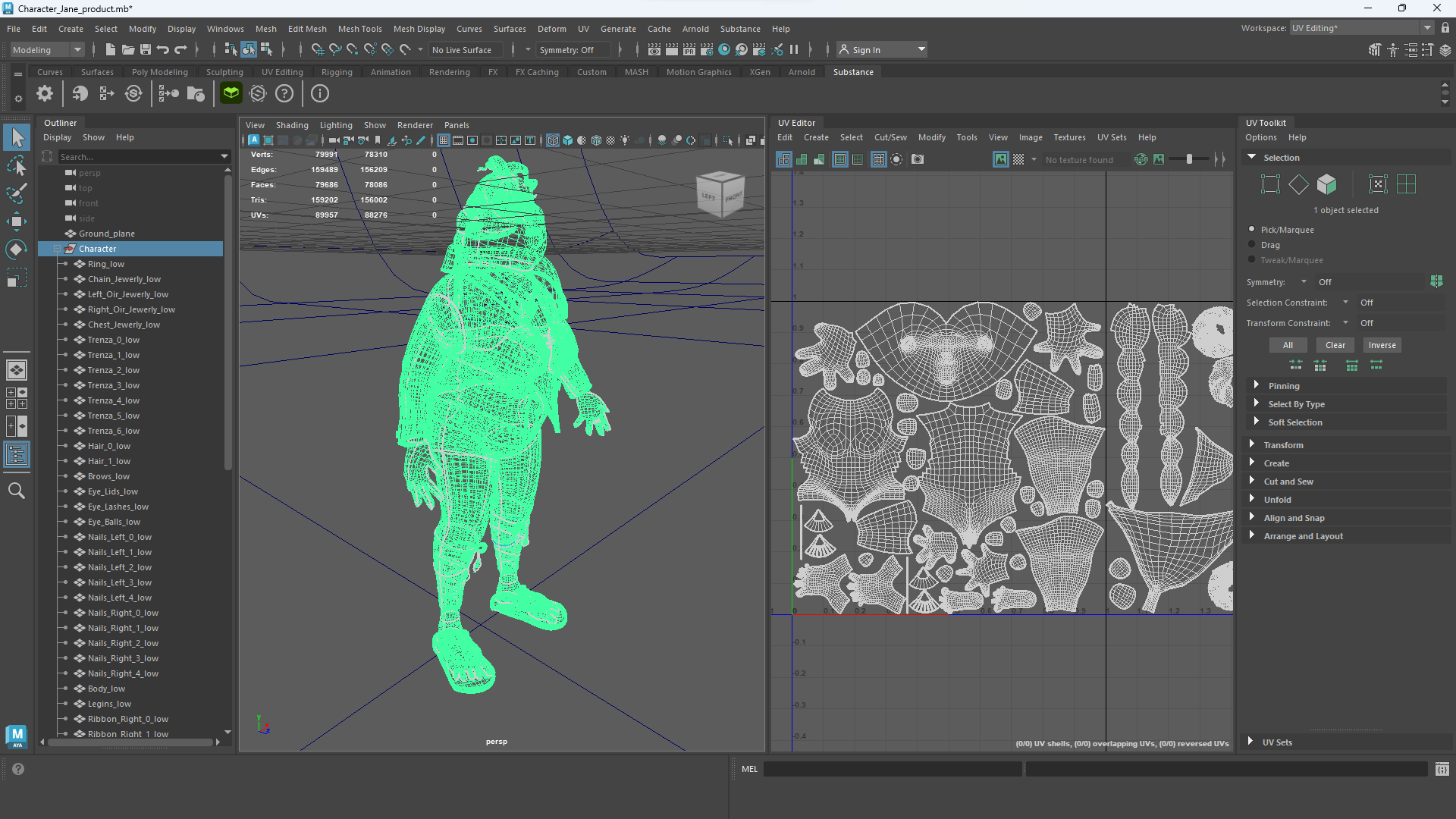Enable the Drag selection radio option
Screen dimensions: 1456x819
coord(1252,244)
